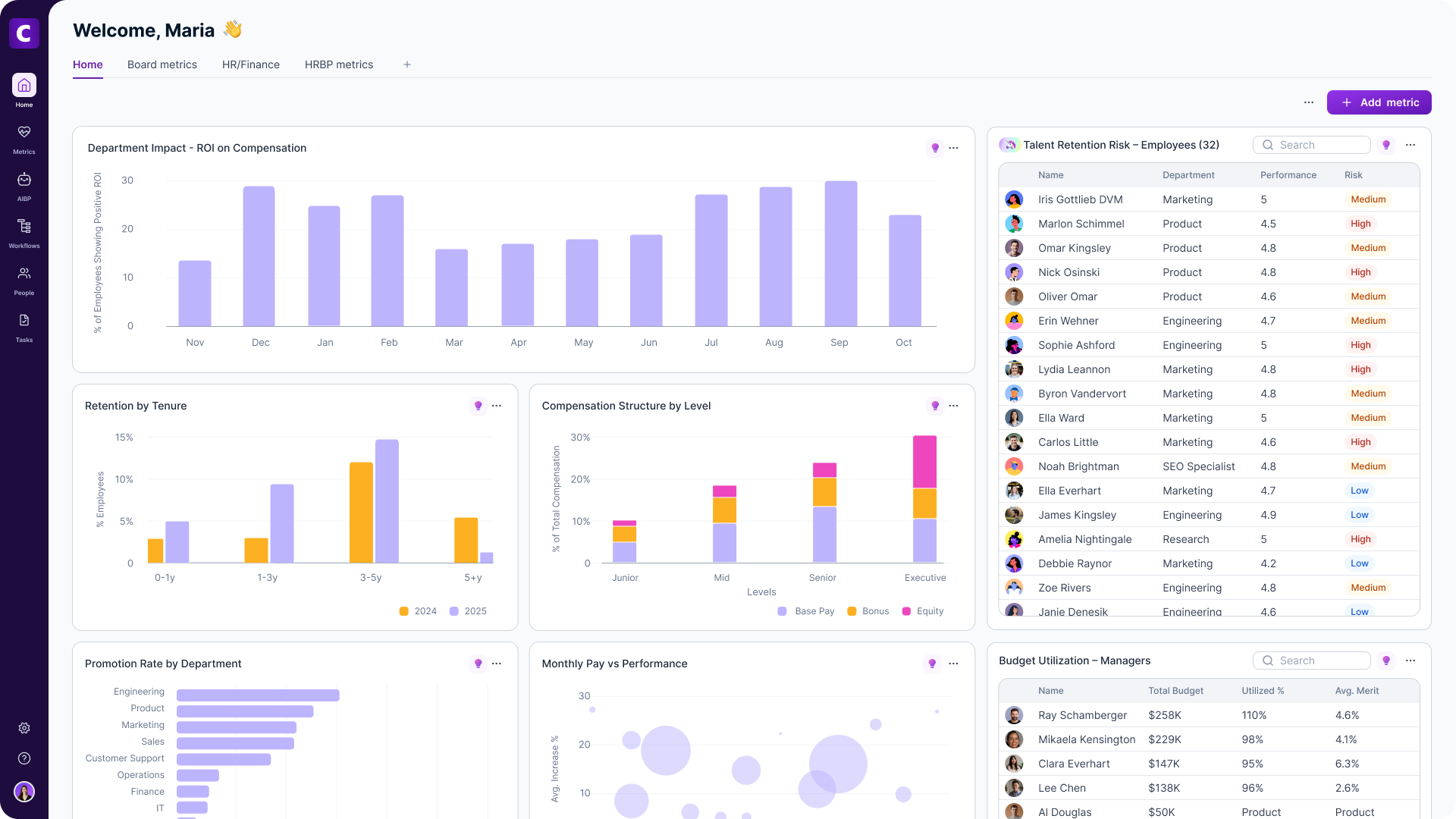This screenshot has height=819, width=1456.
Task: Switch to the HRBP metrics tab
Action: [339, 64]
